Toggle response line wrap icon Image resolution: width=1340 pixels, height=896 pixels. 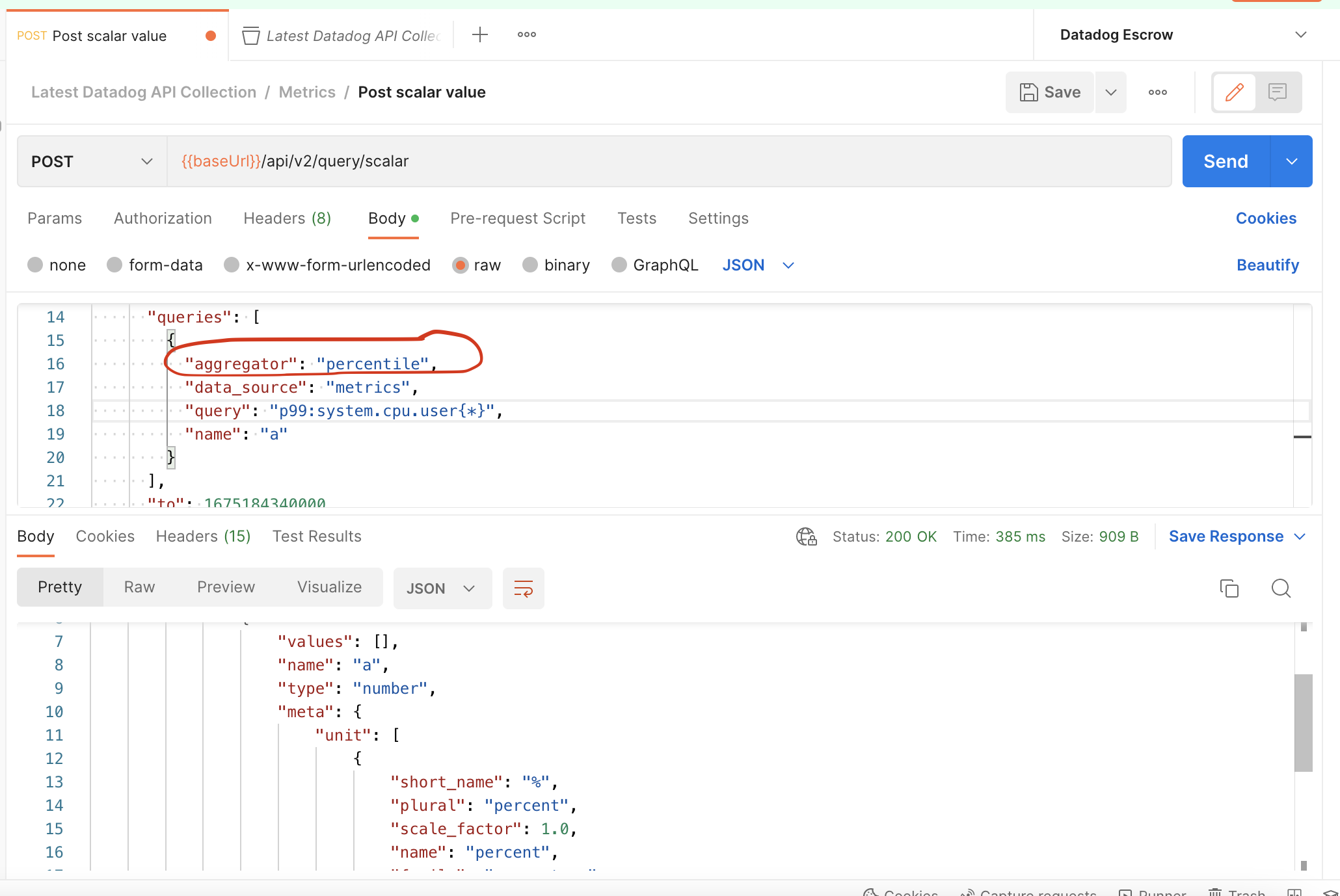pyautogui.click(x=523, y=588)
